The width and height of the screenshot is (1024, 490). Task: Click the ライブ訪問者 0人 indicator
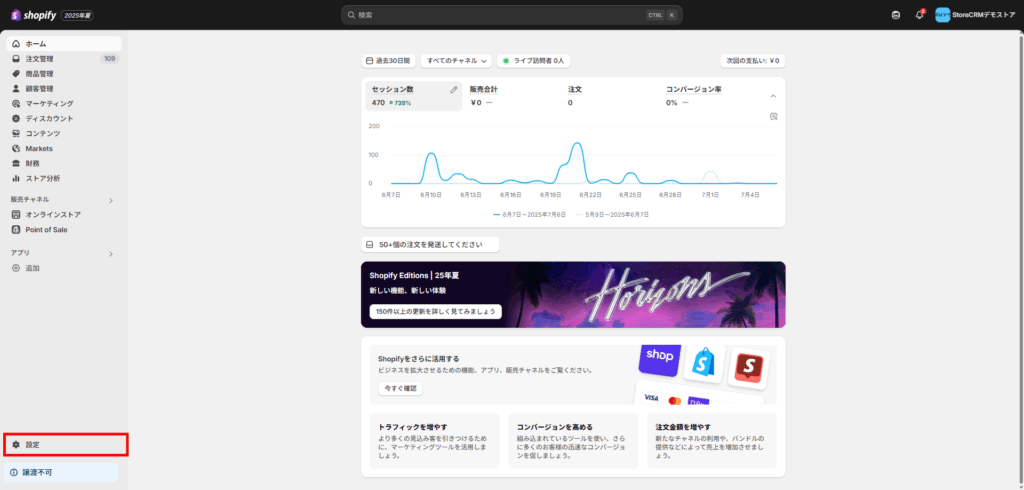coord(534,61)
